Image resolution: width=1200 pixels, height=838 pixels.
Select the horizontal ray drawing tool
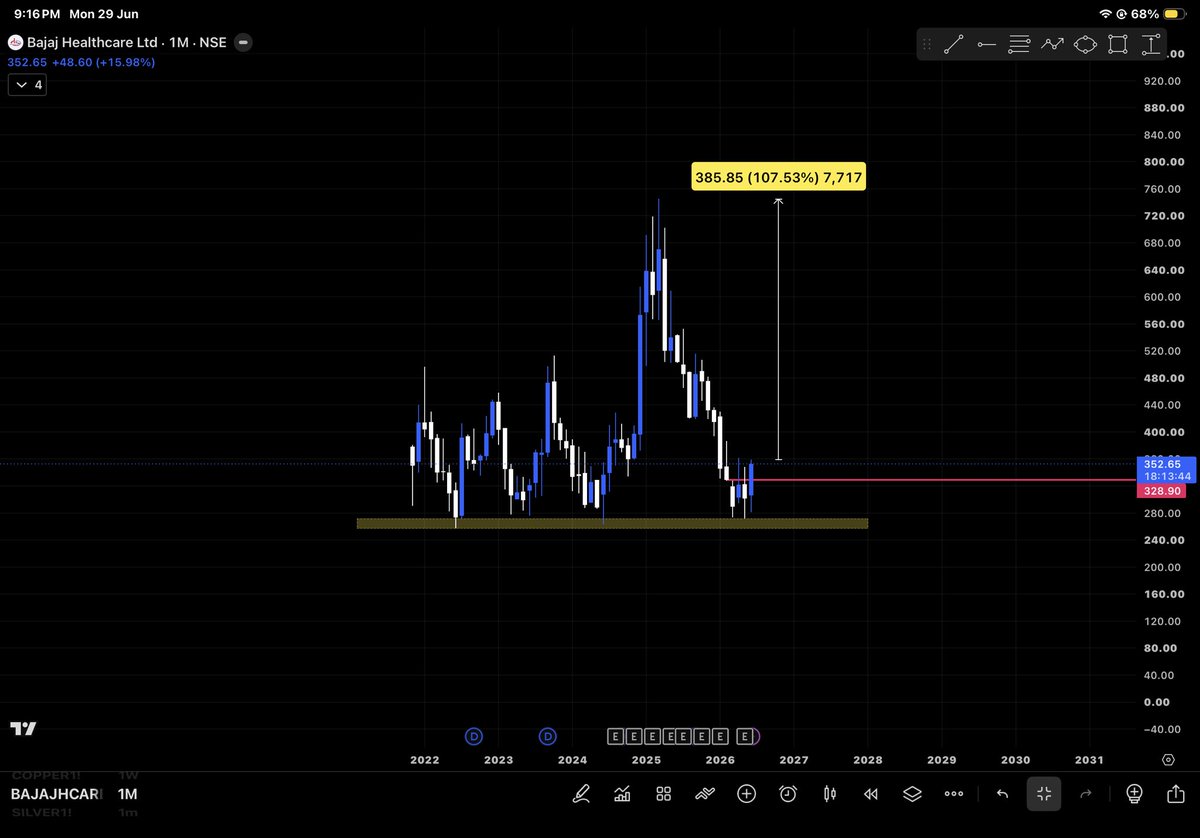click(x=986, y=44)
